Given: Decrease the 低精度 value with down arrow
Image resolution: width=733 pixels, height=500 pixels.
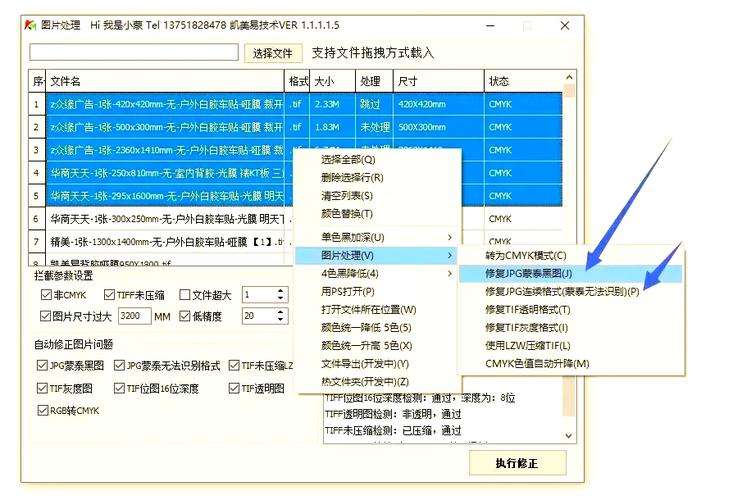Looking at the screenshot, I should click(280, 320).
